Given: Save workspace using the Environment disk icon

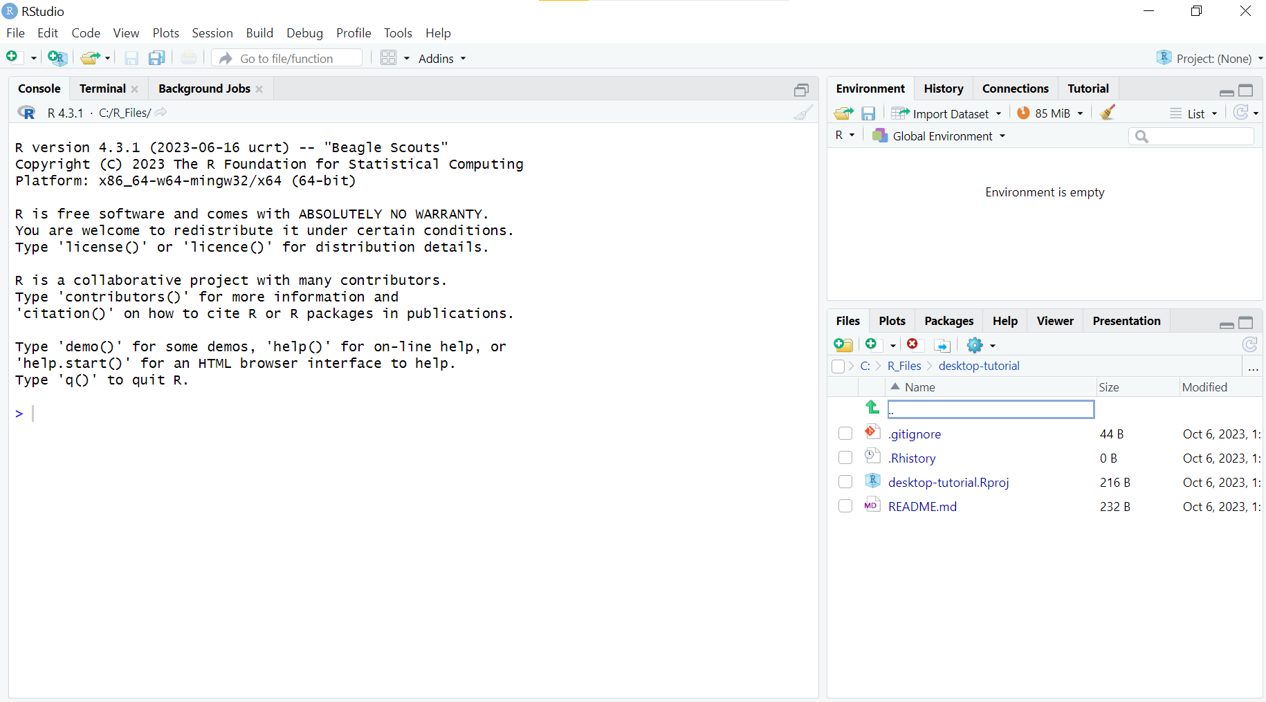Looking at the screenshot, I should tap(868, 113).
